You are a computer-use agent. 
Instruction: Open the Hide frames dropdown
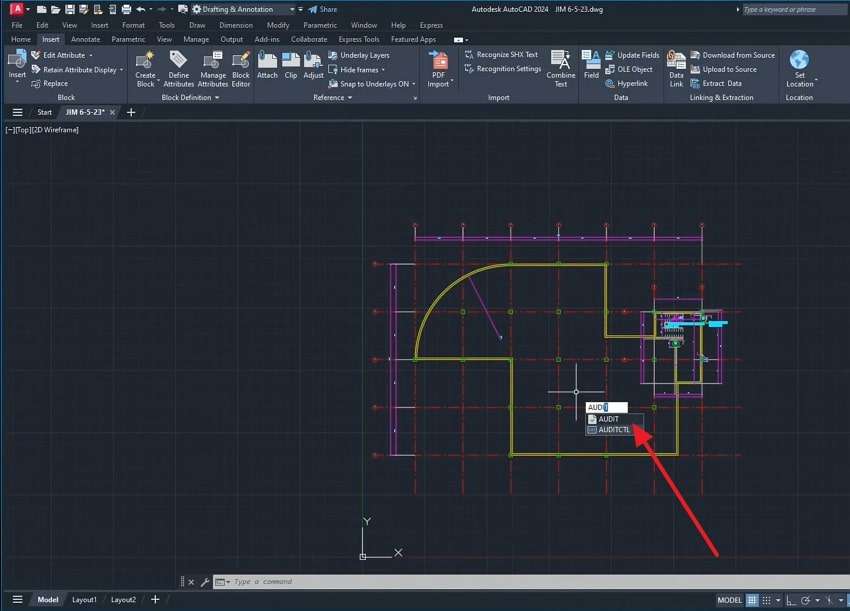click(x=383, y=70)
